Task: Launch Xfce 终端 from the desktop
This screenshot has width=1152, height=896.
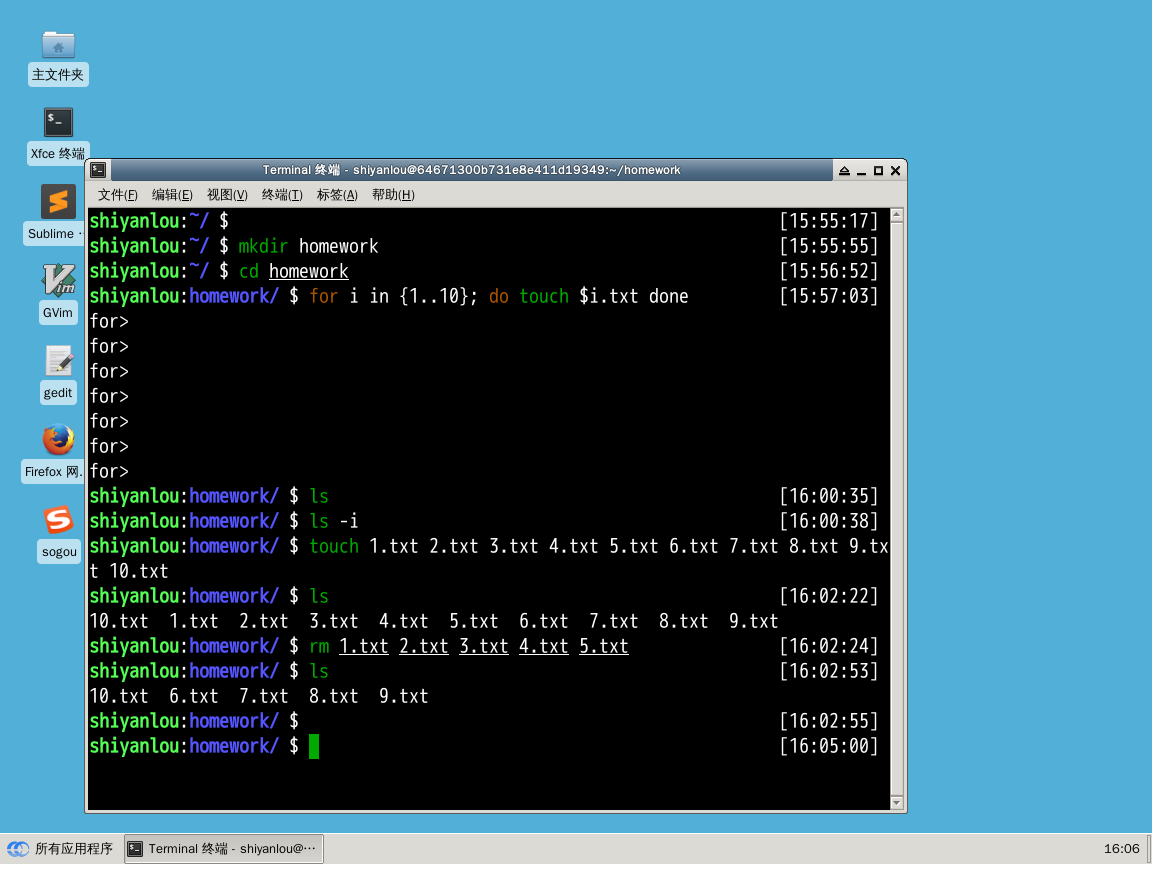Action: click(58, 123)
